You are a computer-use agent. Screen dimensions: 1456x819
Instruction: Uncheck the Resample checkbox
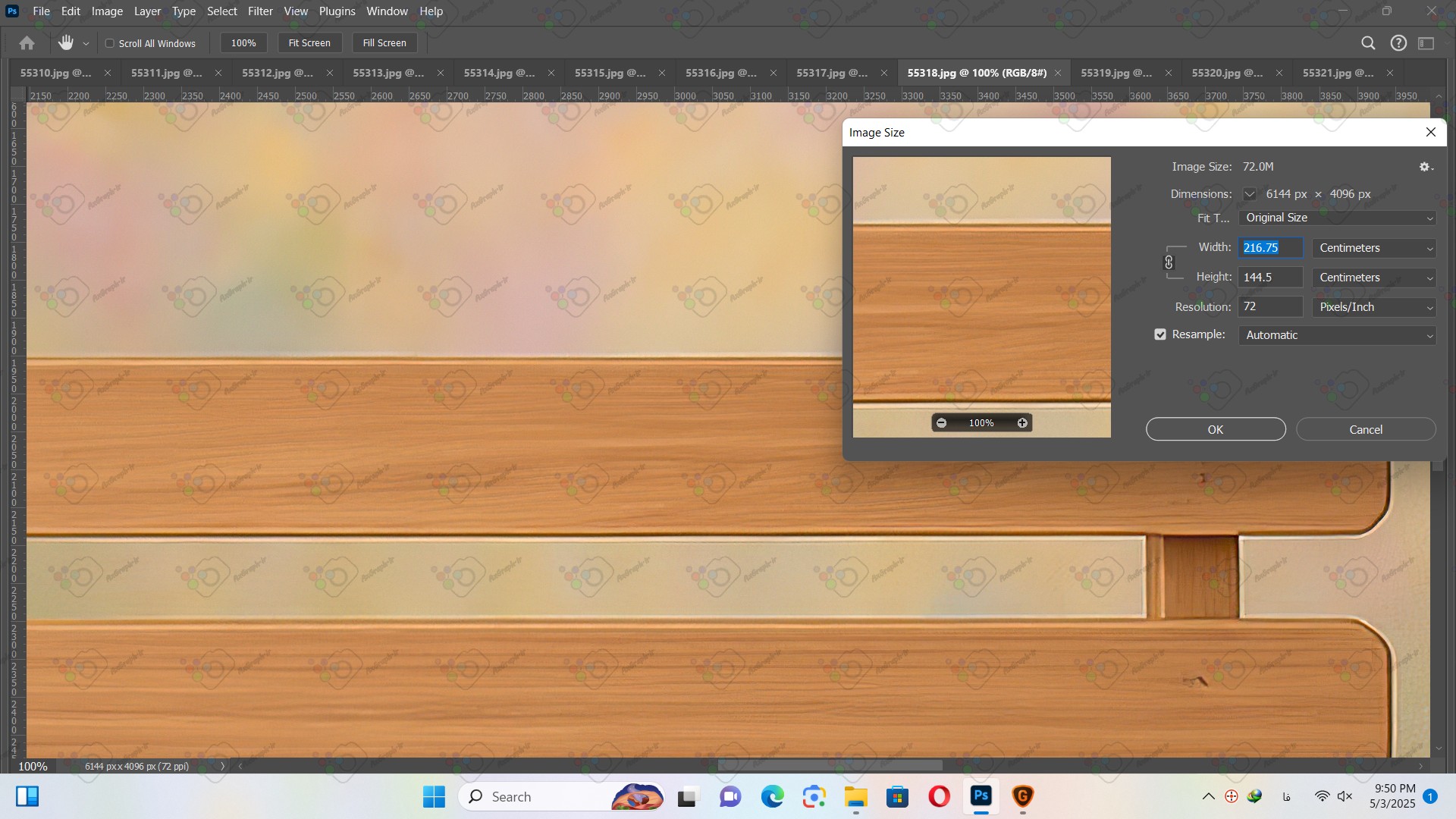tap(1160, 334)
